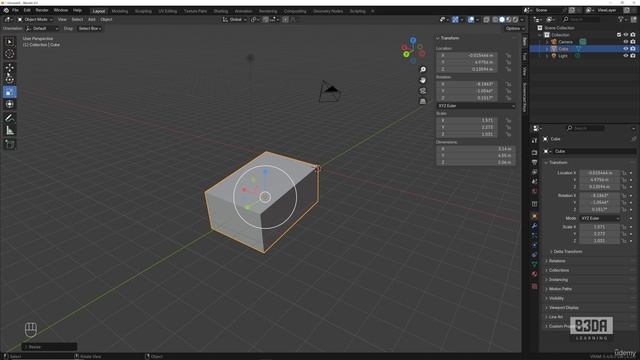
Task: Open the Object menu in viewport header
Action: [106, 20]
